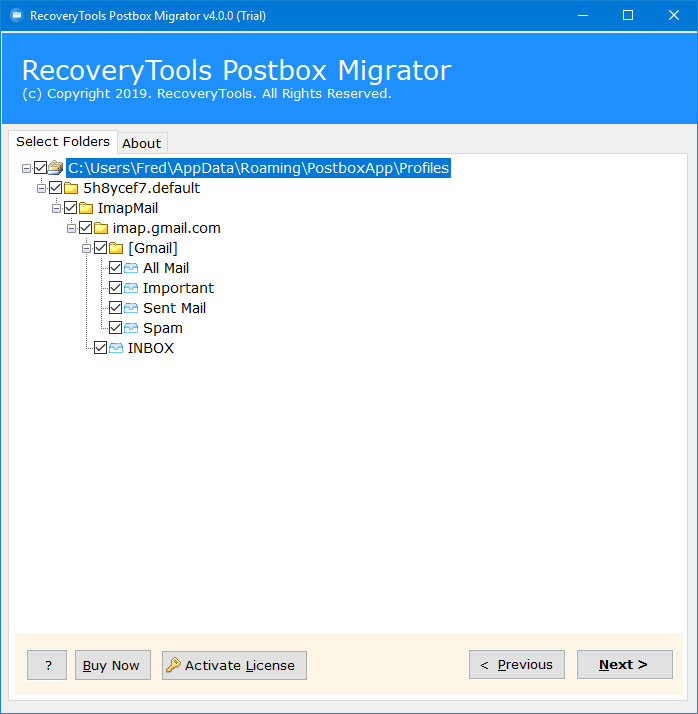Uncheck the INBOX checkbox

101,348
